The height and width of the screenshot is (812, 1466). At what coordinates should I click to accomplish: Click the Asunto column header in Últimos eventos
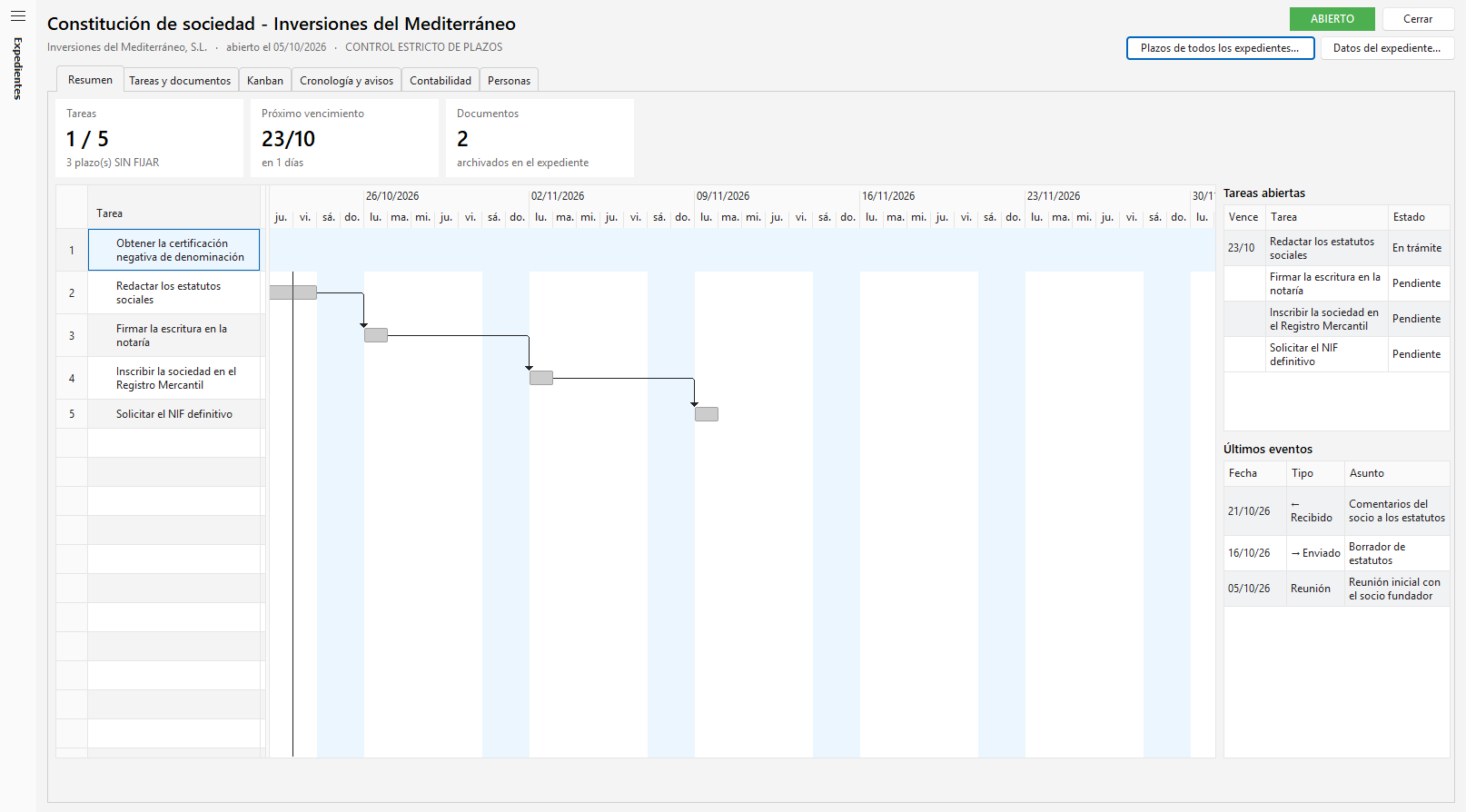coord(1397,473)
